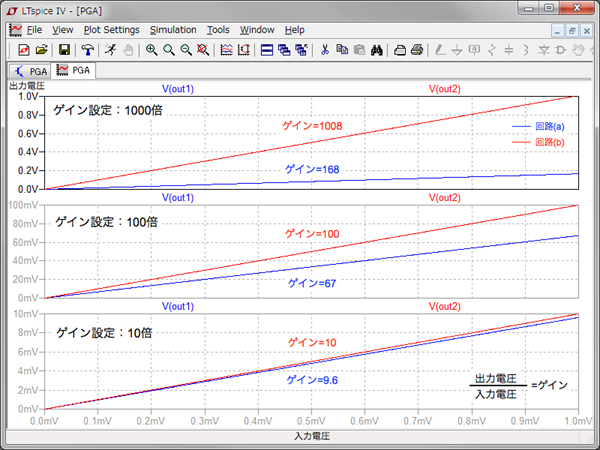Click the V(out1) trace label in top pane

[x=177, y=89]
